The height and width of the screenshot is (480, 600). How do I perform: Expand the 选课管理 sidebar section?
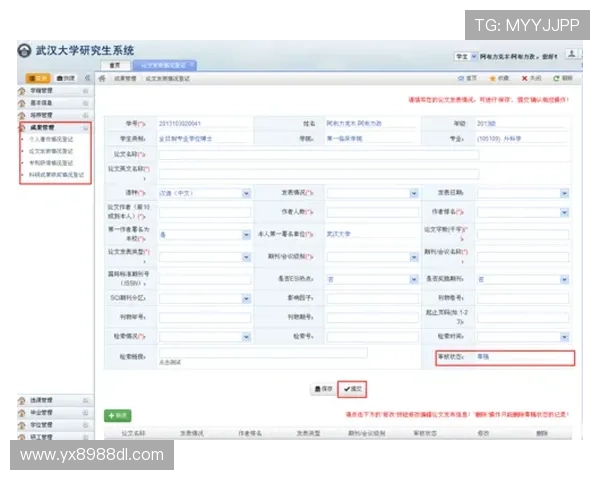85,400
